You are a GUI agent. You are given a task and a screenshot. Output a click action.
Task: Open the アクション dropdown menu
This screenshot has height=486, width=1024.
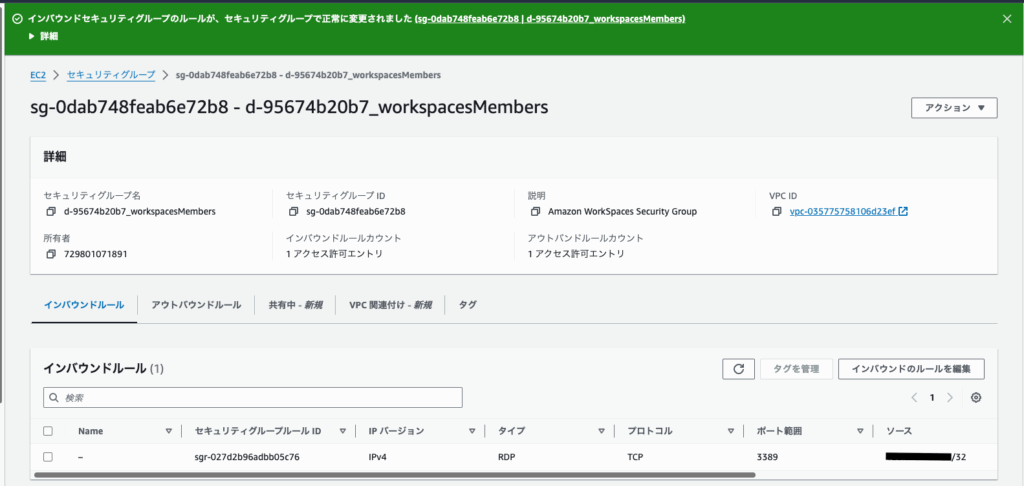tap(953, 108)
